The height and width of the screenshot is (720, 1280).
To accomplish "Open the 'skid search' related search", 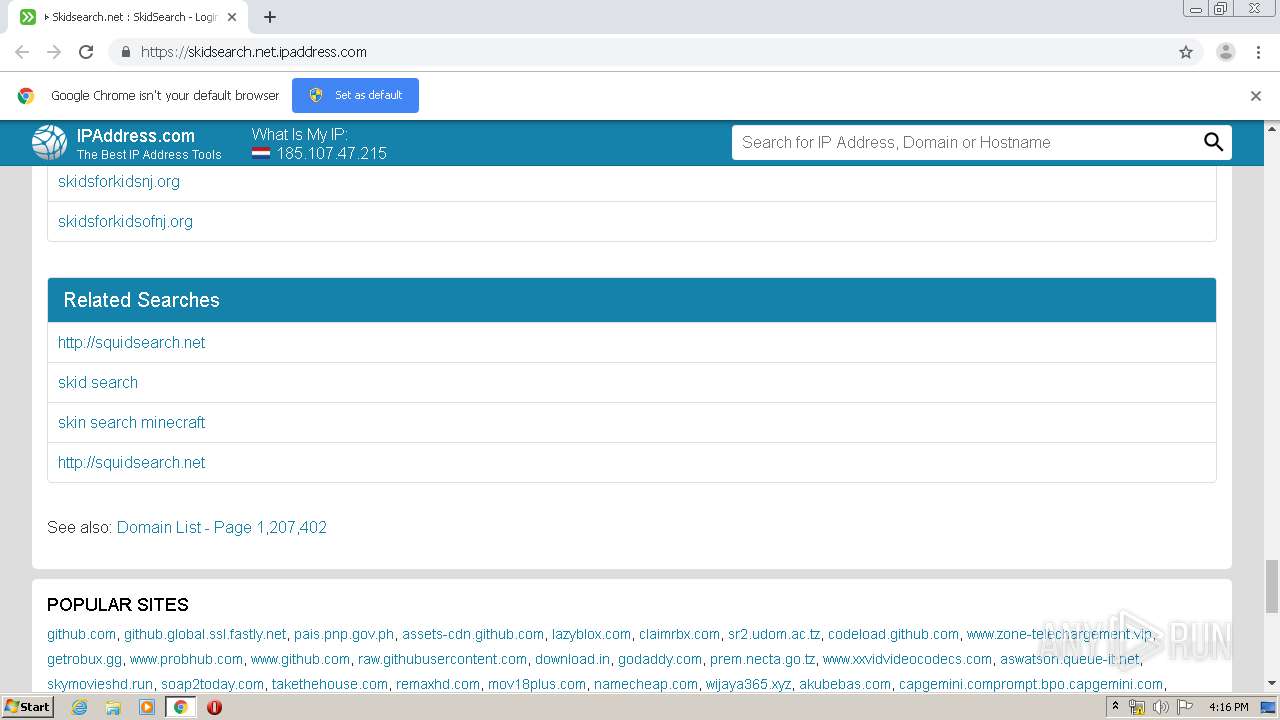I will pos(98,382).
